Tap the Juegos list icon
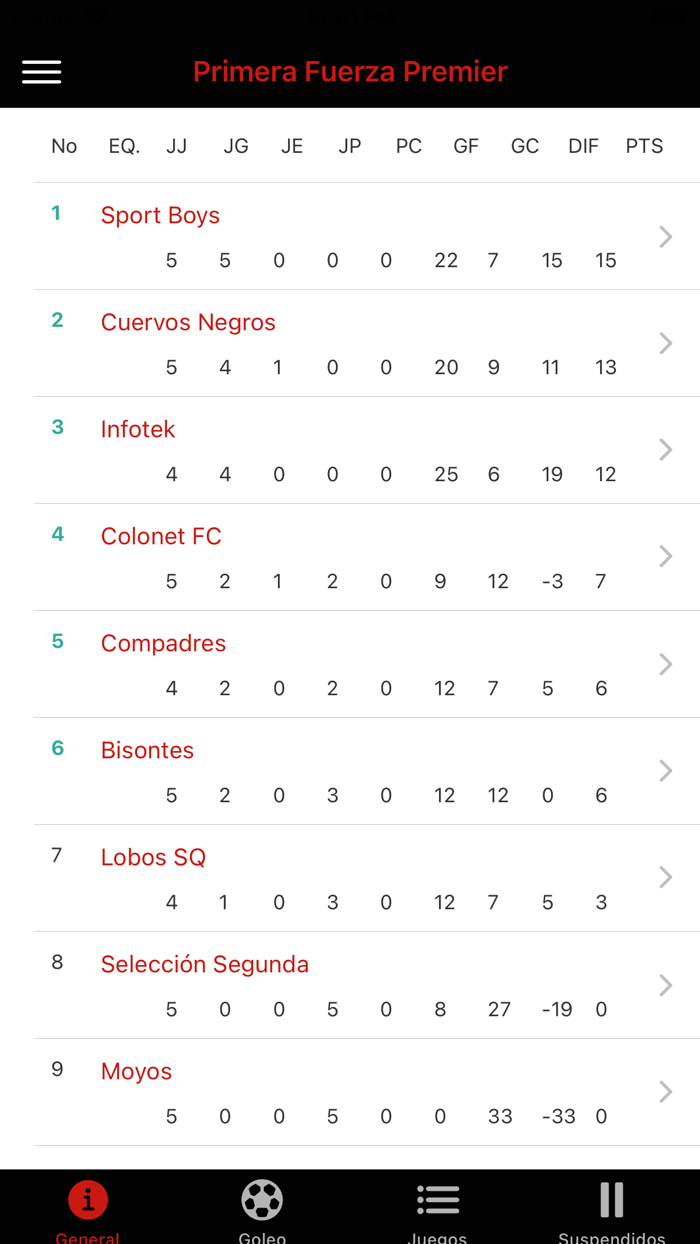 coord(438,1198)
